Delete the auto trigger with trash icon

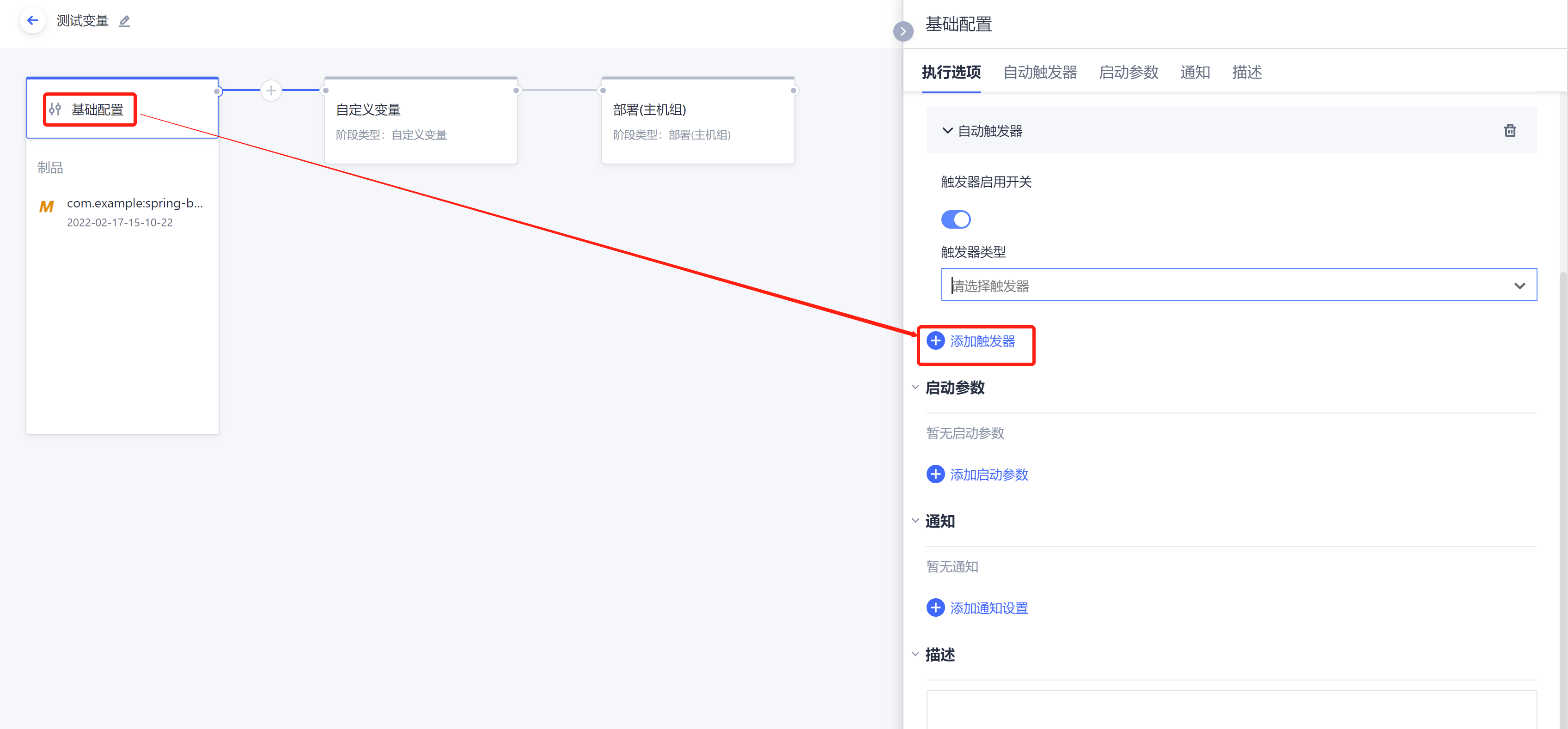(1510, 130)
